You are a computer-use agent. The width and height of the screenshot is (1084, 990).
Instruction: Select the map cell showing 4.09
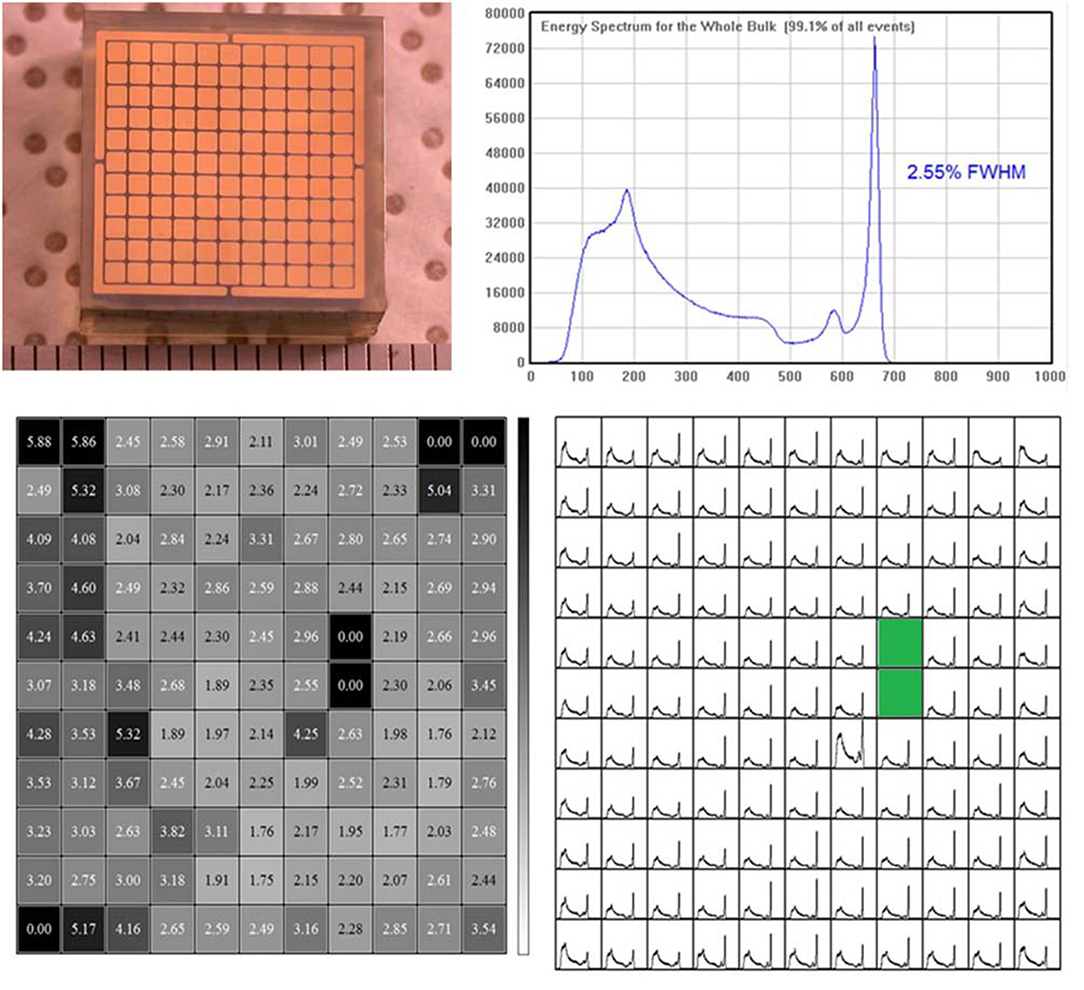click(x=39, y=539)
